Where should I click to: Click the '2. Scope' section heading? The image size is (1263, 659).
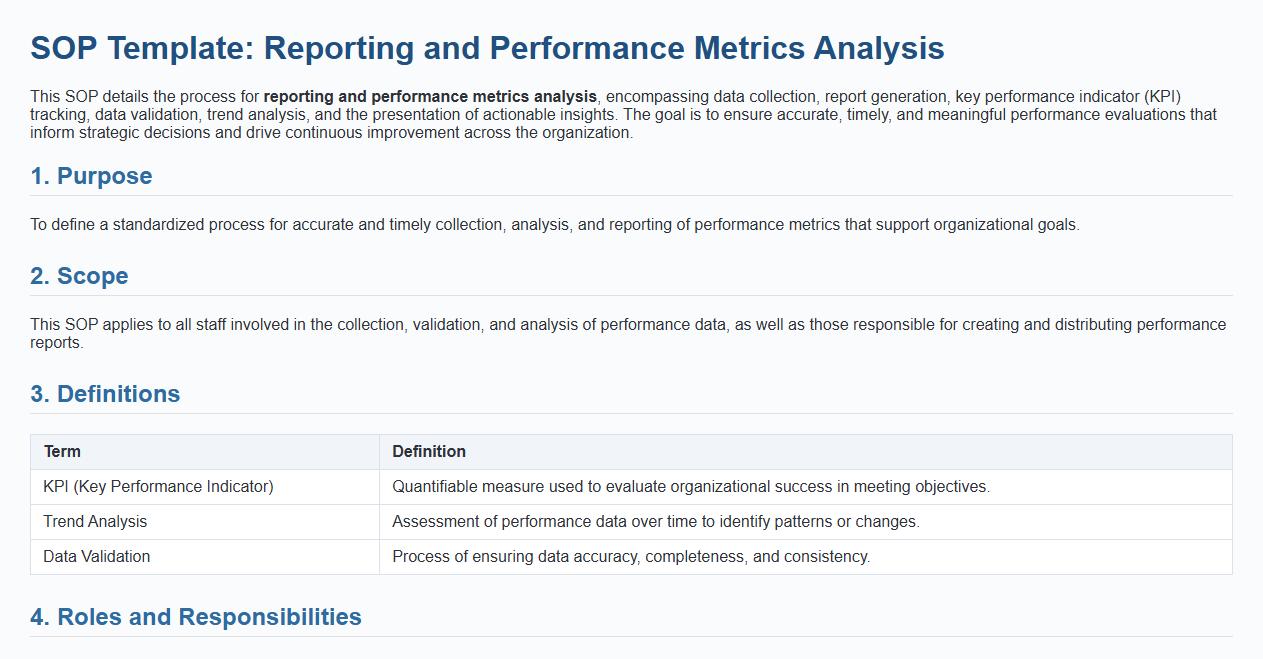79,276
